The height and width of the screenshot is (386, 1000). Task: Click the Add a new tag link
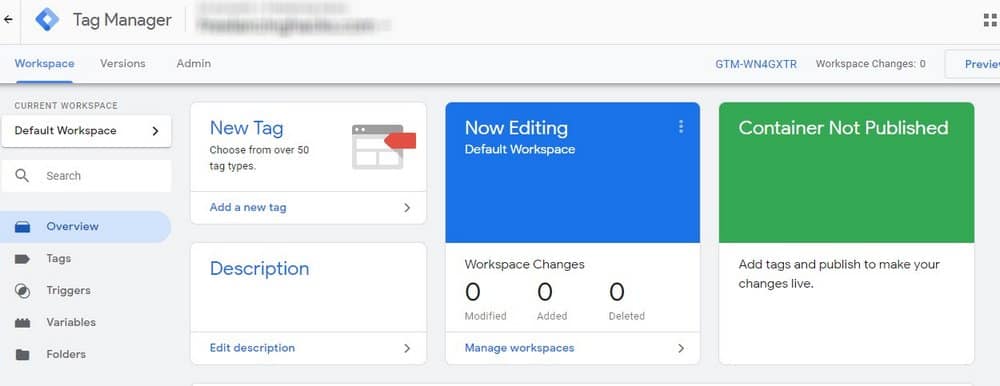coord(248,207)
